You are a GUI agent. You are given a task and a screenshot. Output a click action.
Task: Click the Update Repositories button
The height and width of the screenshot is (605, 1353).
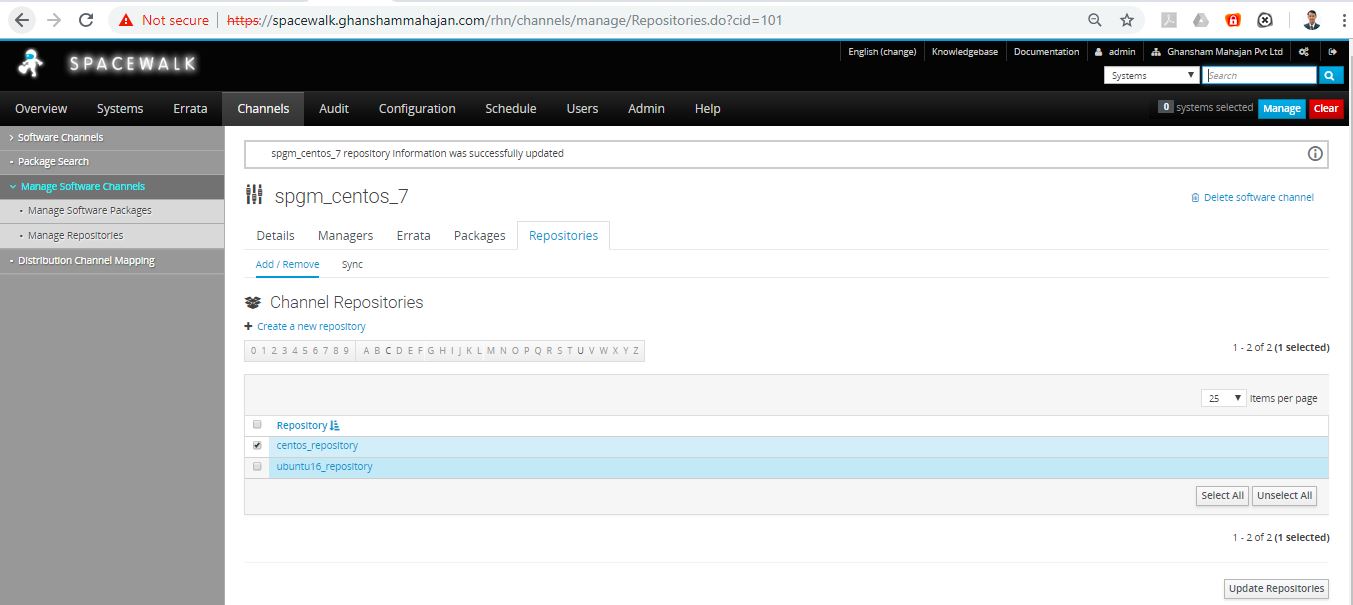[1276, 588]
